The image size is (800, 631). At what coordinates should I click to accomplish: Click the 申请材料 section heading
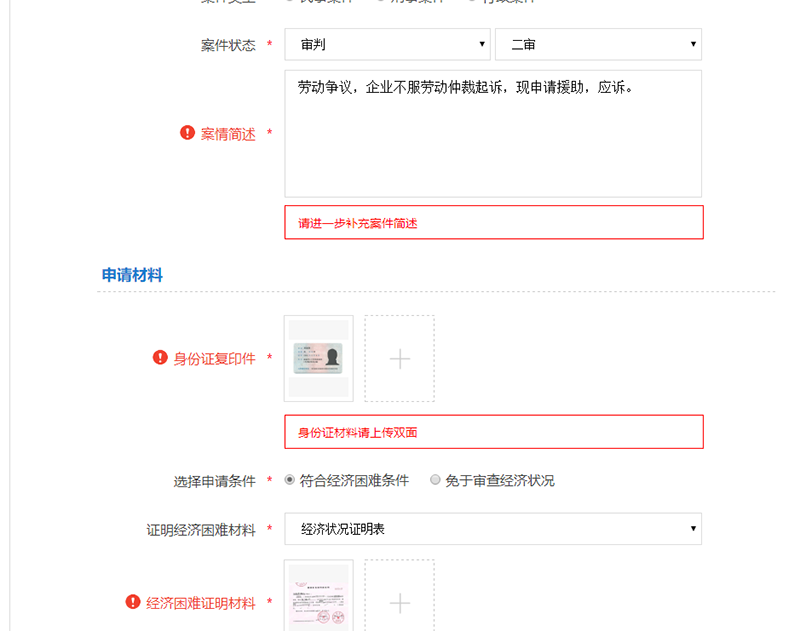coord(132,275)
